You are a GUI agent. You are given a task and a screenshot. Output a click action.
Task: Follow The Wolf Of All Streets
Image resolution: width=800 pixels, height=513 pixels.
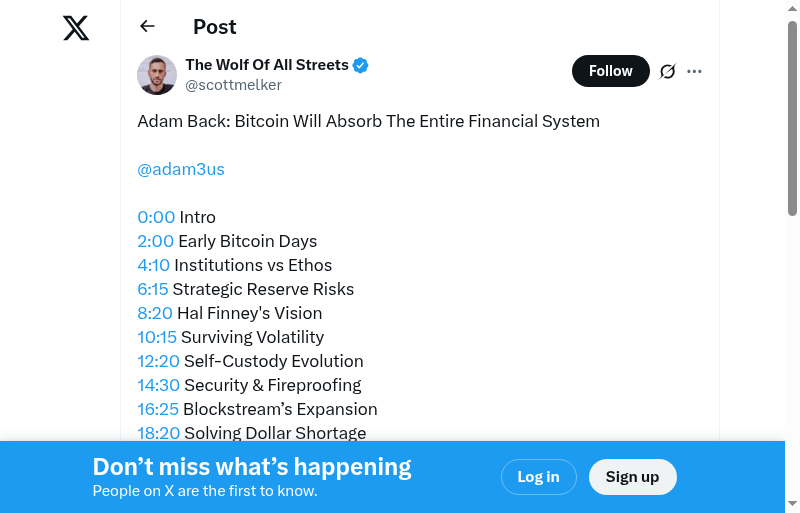coord(610,71)
